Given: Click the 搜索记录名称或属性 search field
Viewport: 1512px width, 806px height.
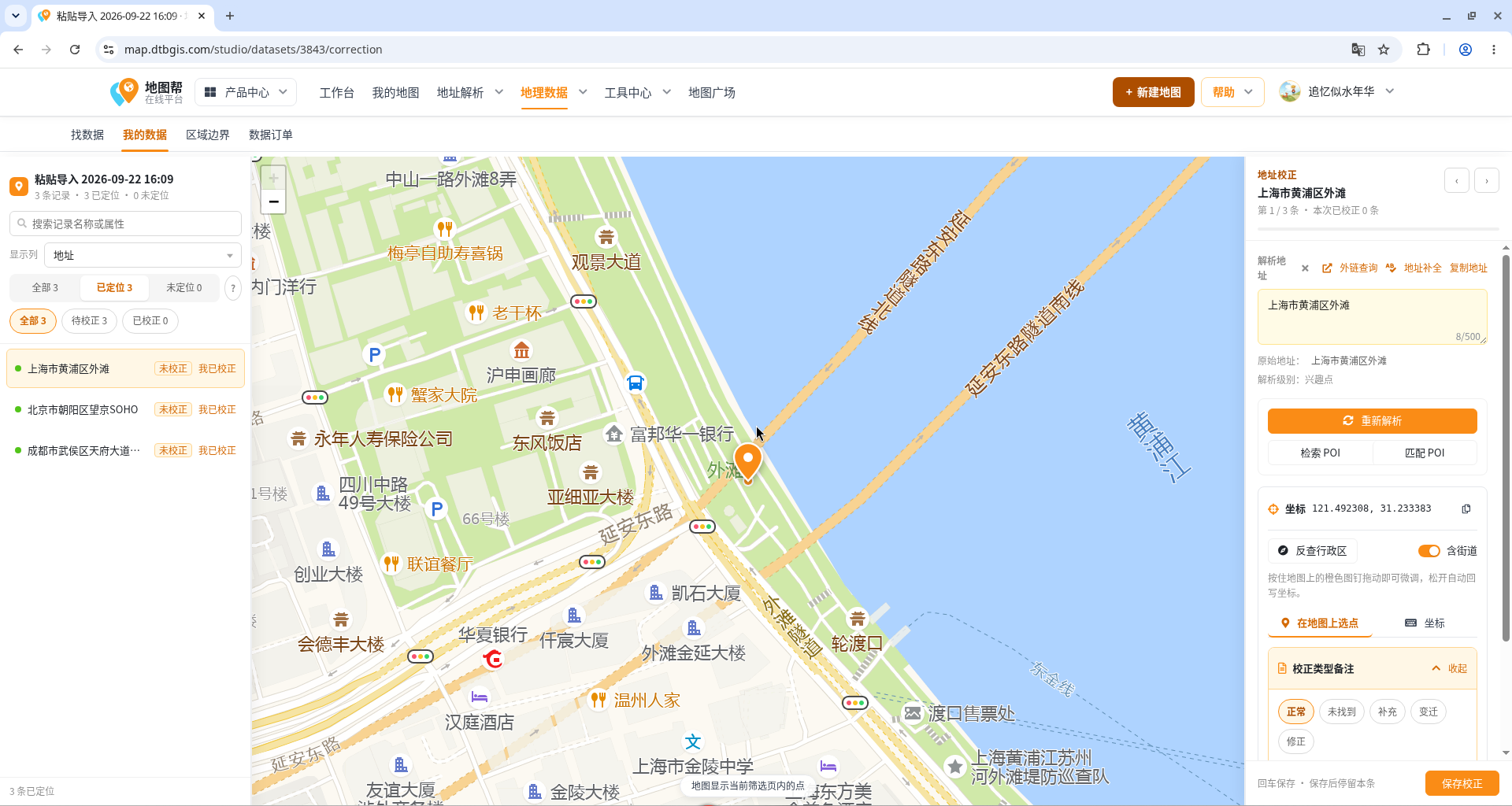Looking at the screenshot, I should point(126,224).
